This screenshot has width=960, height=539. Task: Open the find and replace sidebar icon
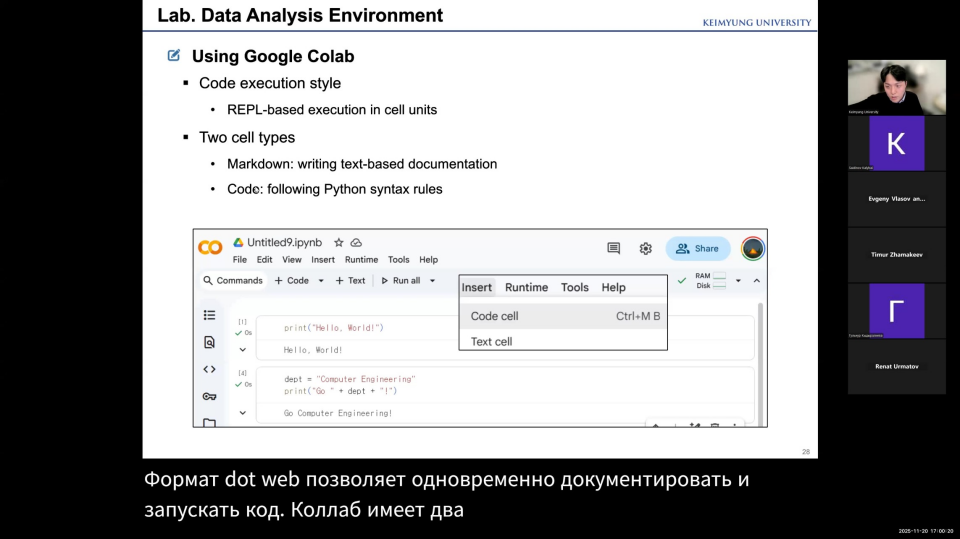[209, 342]
